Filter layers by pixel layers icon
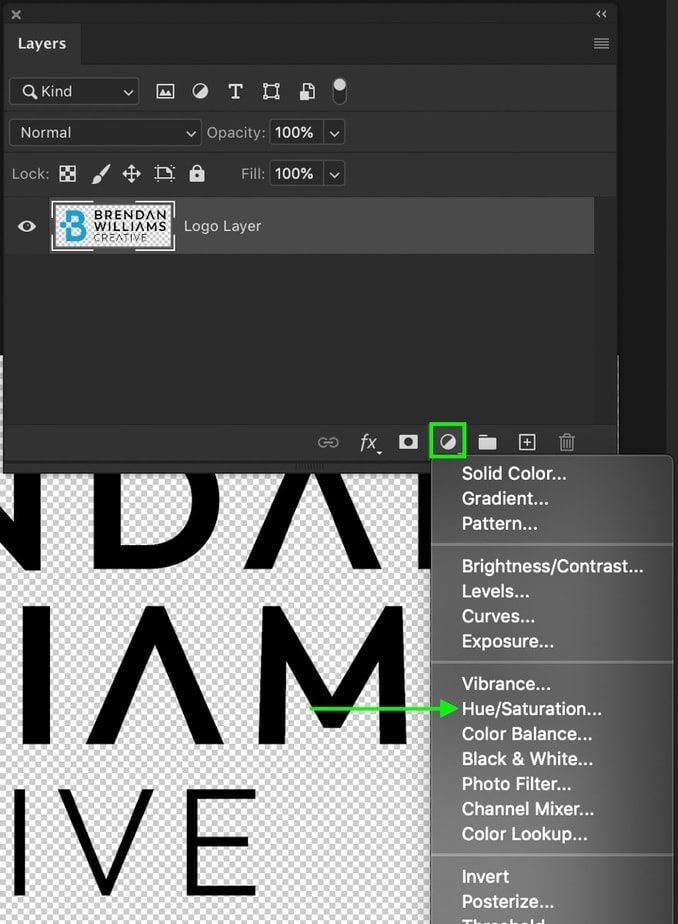 pyautogui.click(x=165, y=91)
